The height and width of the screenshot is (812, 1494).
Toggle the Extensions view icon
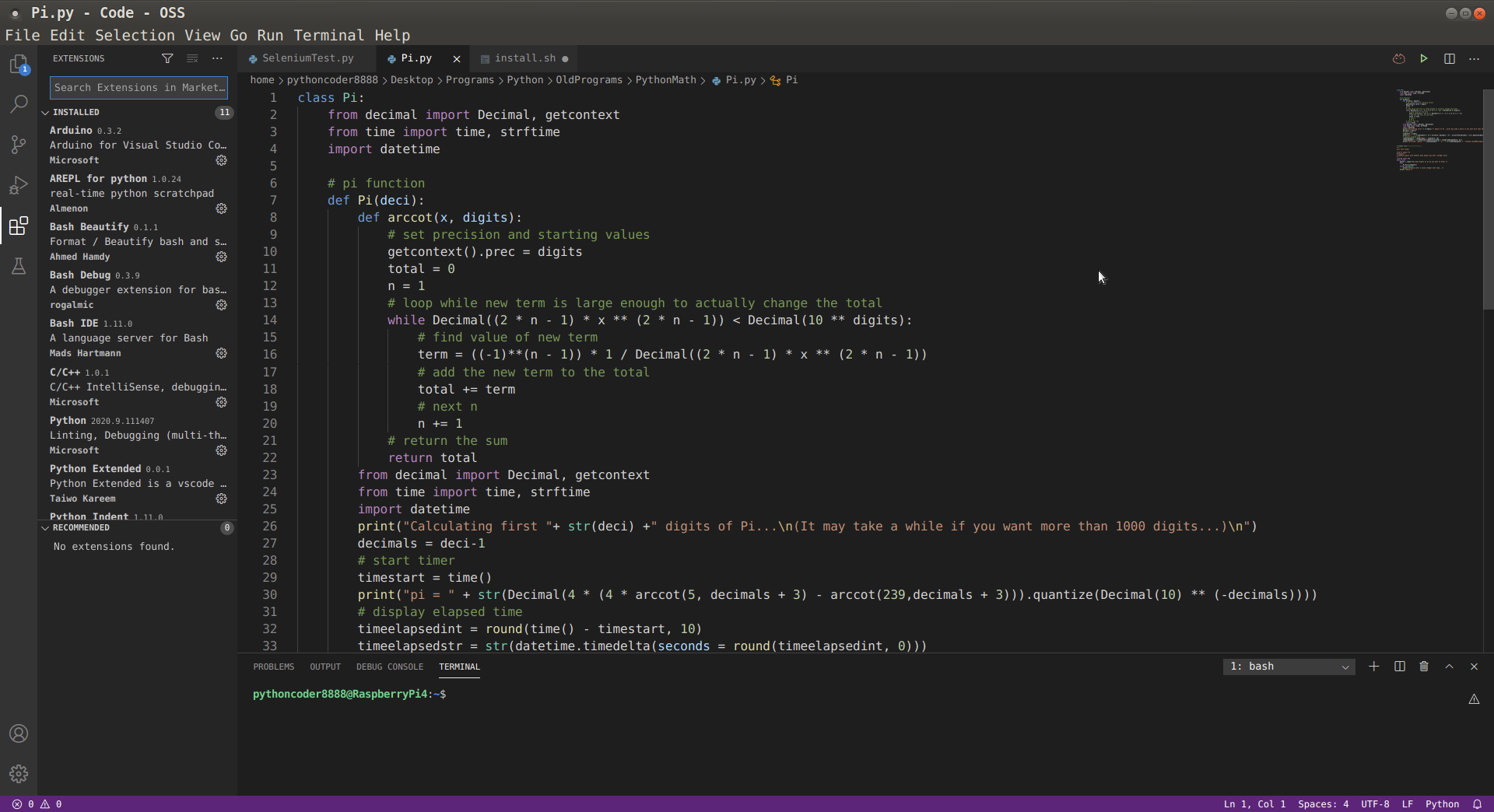tap(19, 226)
